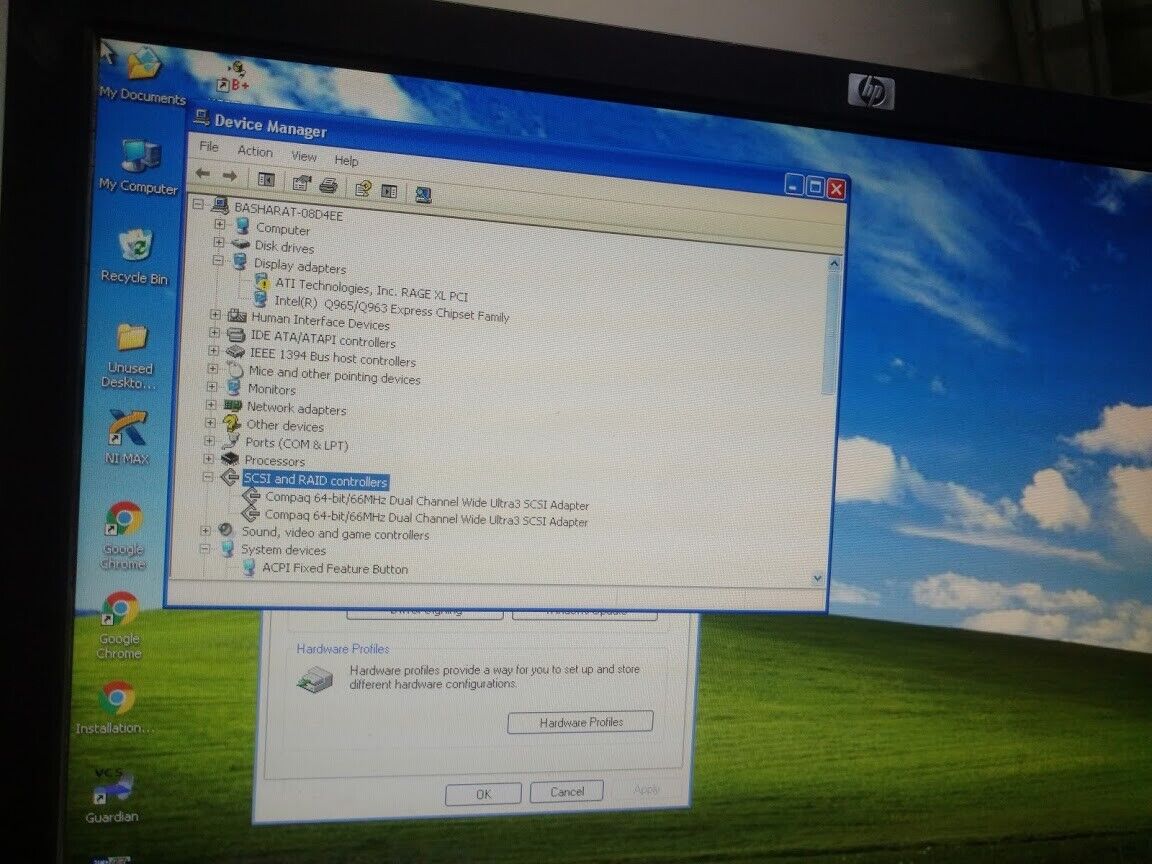1152x864 pixels.
Task: Select Intel(R) Q965/Q963 Express Chipset Family
Action: tap(392, 309)
